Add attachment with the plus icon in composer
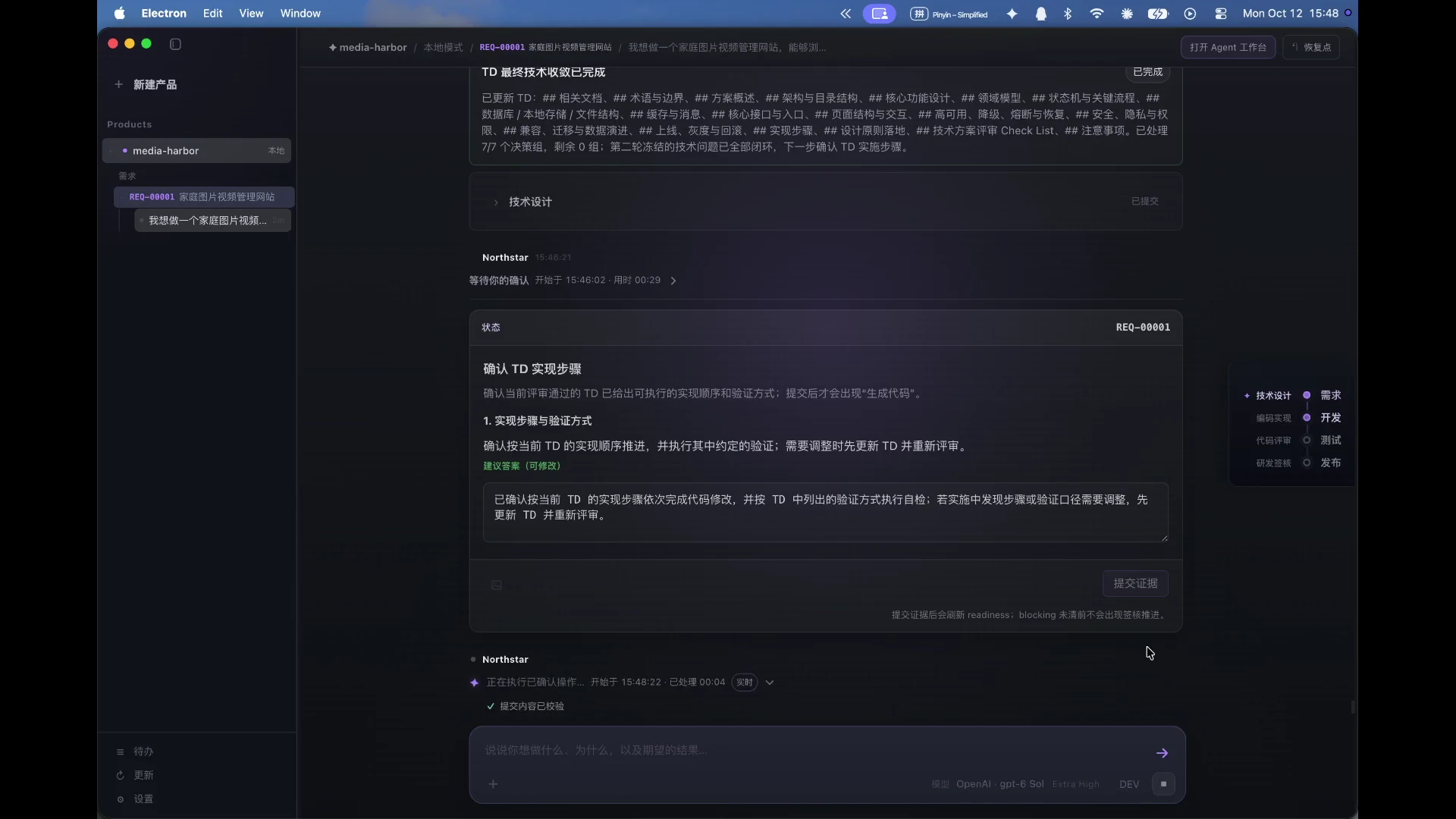 (x=493, y=783)
